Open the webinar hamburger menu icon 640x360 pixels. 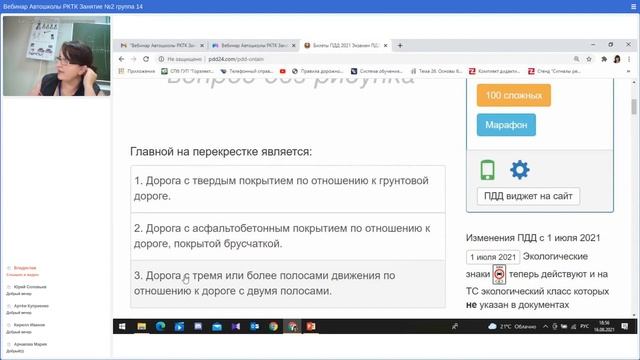(x=633, y=7)
